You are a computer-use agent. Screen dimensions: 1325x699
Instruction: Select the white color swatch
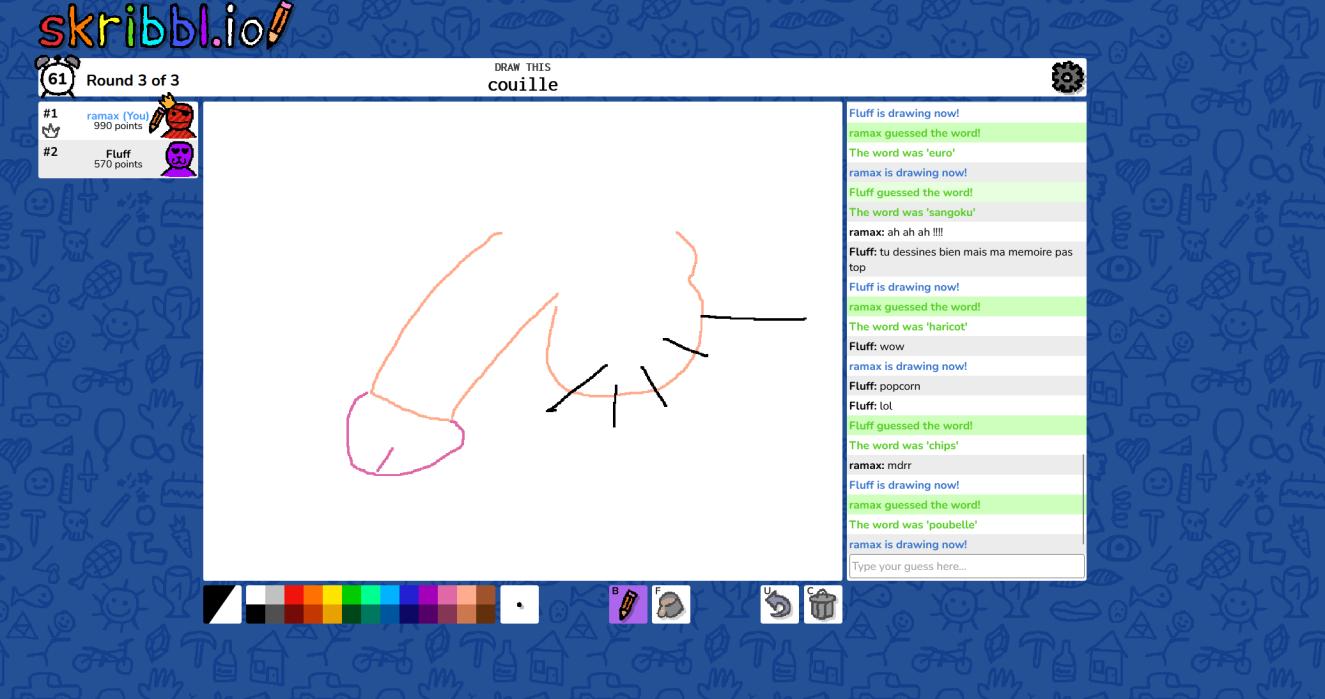click(x=256, y=595)
